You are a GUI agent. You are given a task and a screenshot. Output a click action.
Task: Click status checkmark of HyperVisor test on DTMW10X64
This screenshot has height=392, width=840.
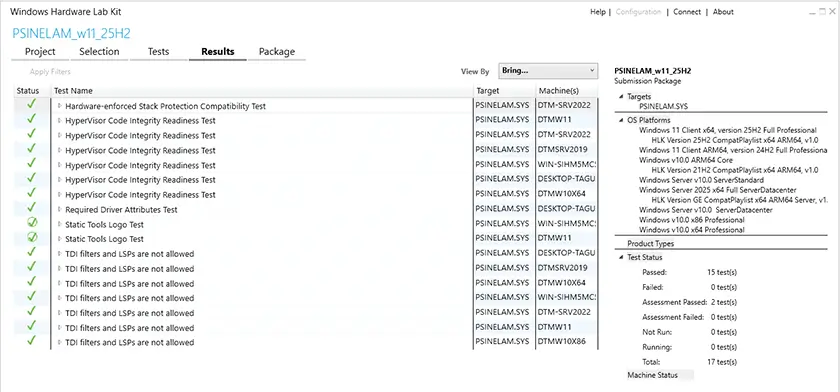31,193
